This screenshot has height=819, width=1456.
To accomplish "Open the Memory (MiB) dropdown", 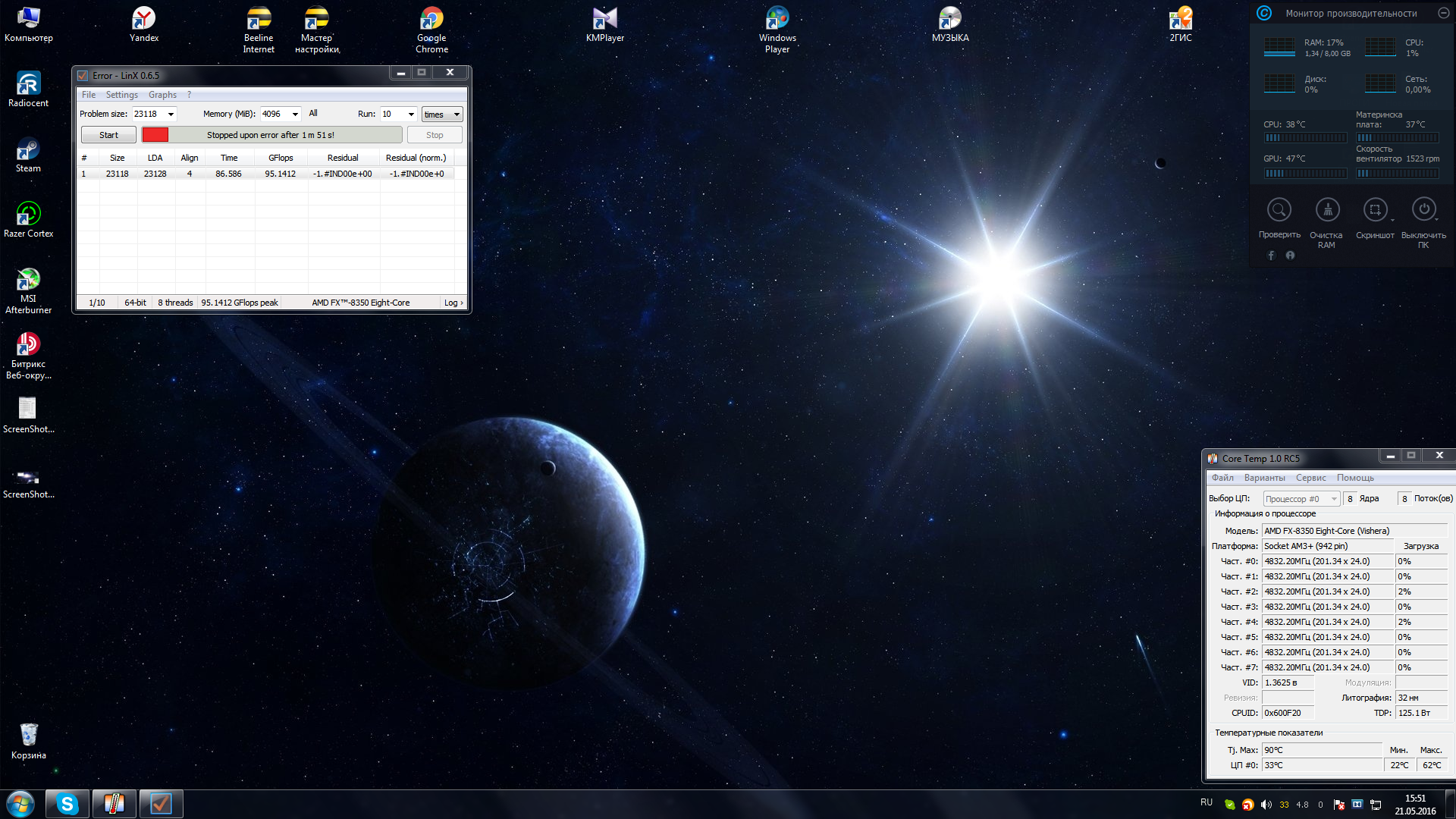I will point(295,115).
